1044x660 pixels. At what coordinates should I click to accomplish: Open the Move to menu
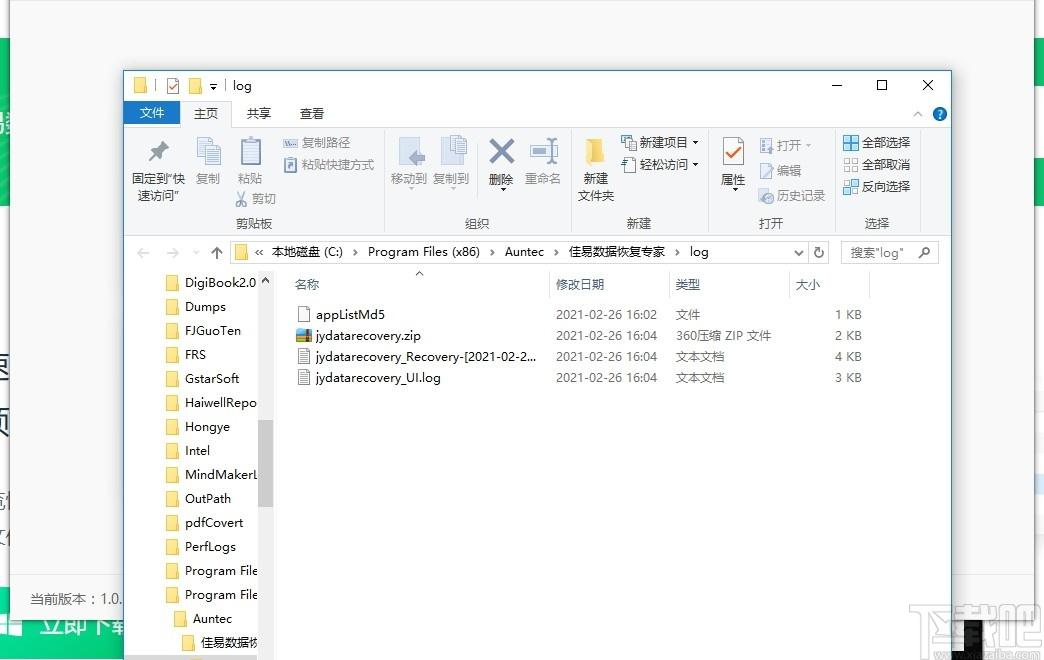tap(409, 163)
